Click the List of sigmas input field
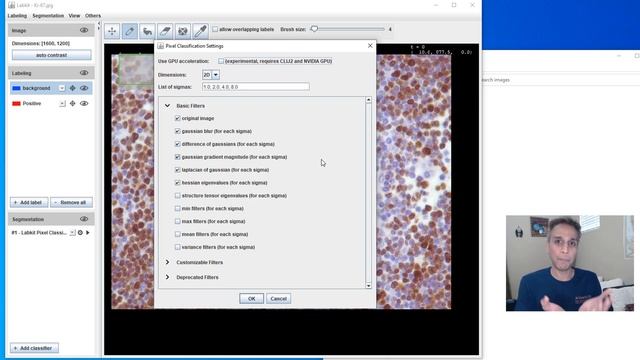Viewport: 640px width, 360px height. point(256,87)
